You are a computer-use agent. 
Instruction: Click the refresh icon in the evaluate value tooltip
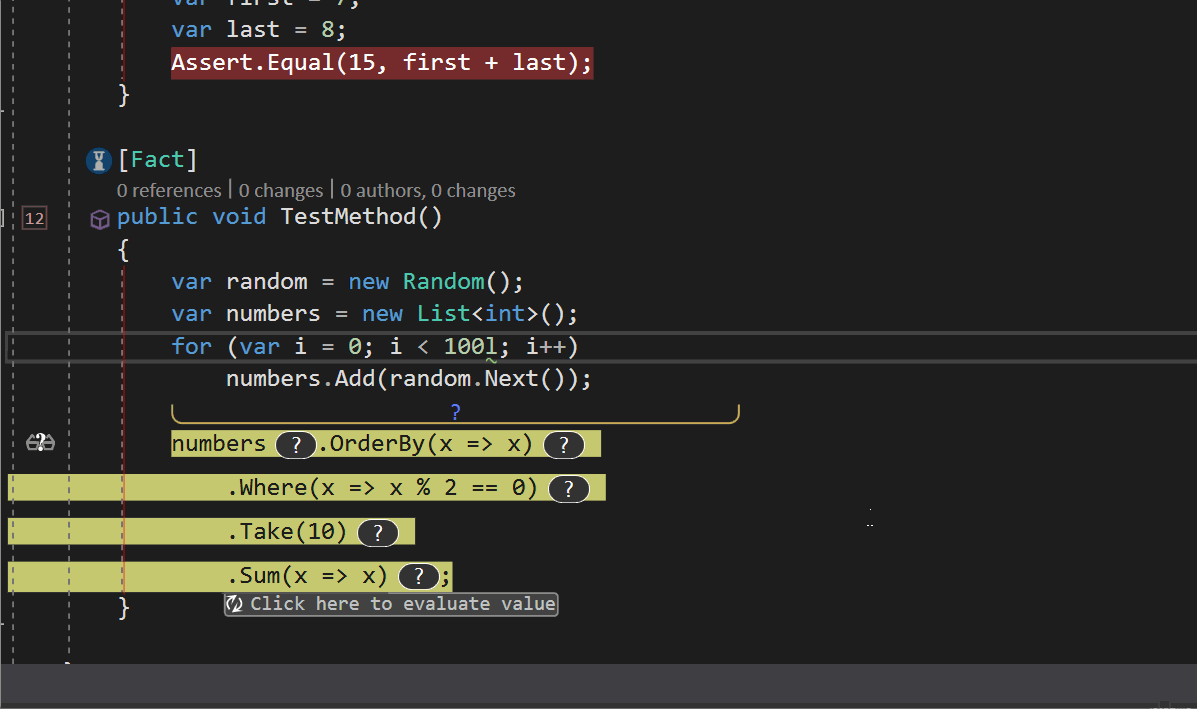click(235, 604)
